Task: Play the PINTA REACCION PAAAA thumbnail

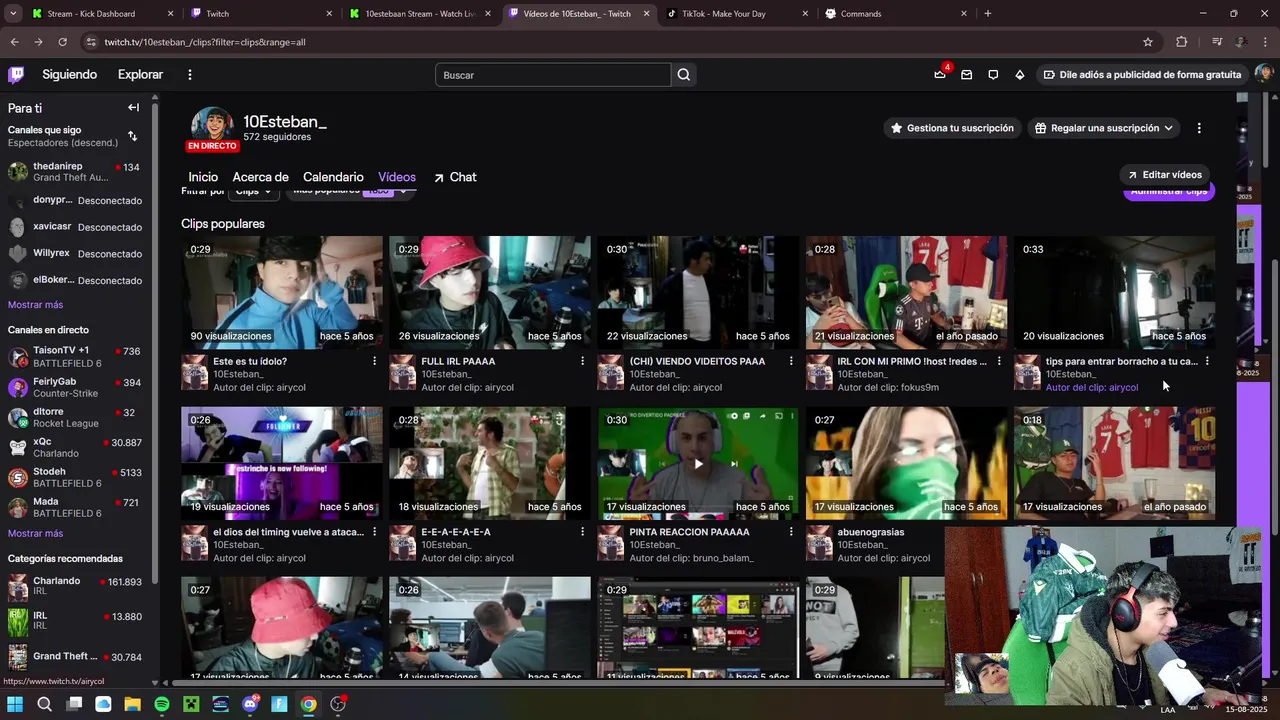Action: [x=698, y=463]
